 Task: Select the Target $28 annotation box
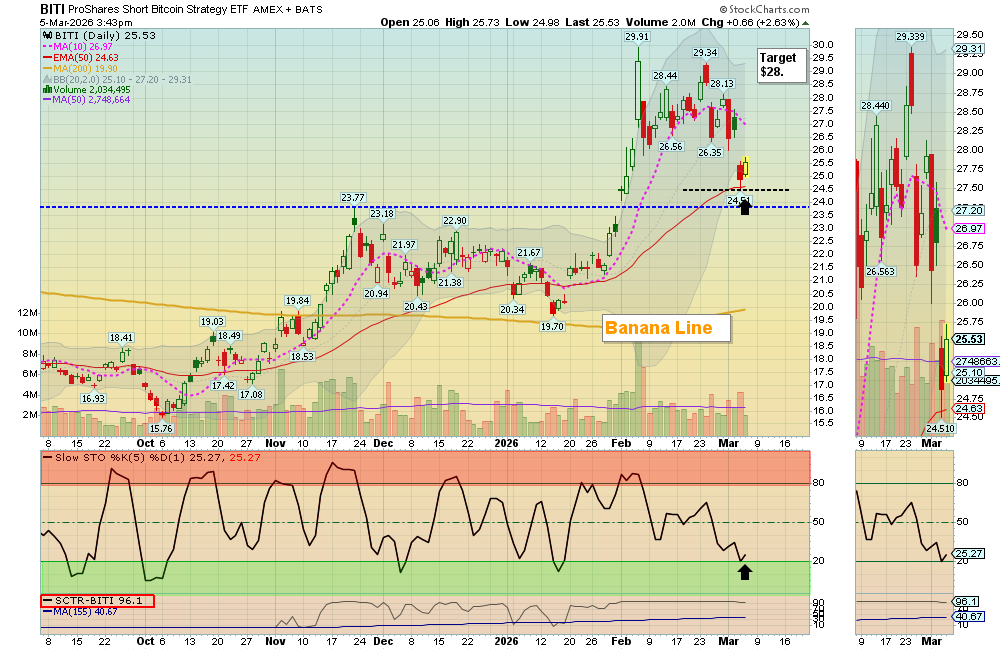click(x=781, y=63)
